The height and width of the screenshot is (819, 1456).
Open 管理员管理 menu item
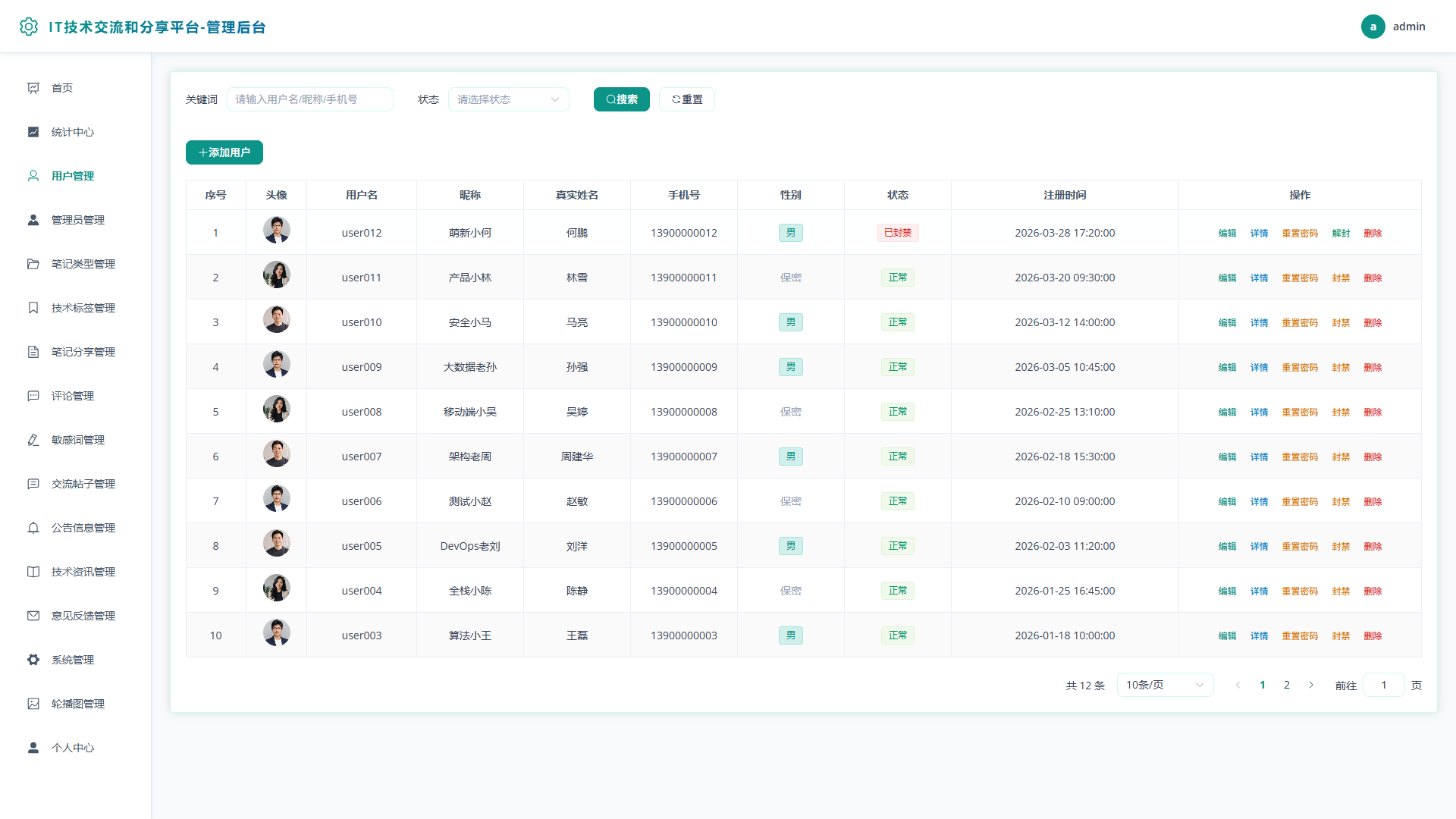tap(76, 220)
